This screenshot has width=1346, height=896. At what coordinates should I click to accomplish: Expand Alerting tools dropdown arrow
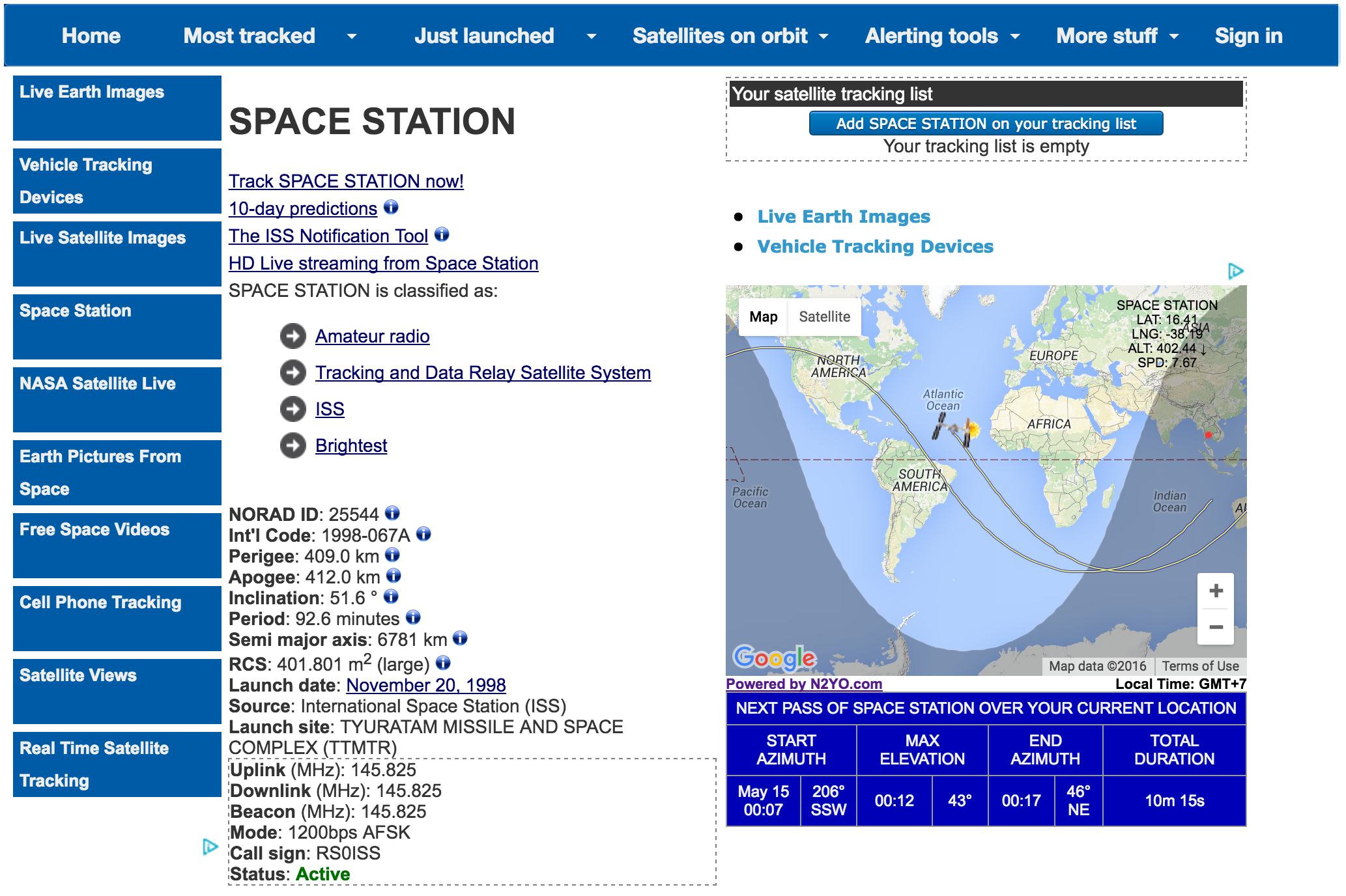pyautogui.click(x=1015, y=36)
